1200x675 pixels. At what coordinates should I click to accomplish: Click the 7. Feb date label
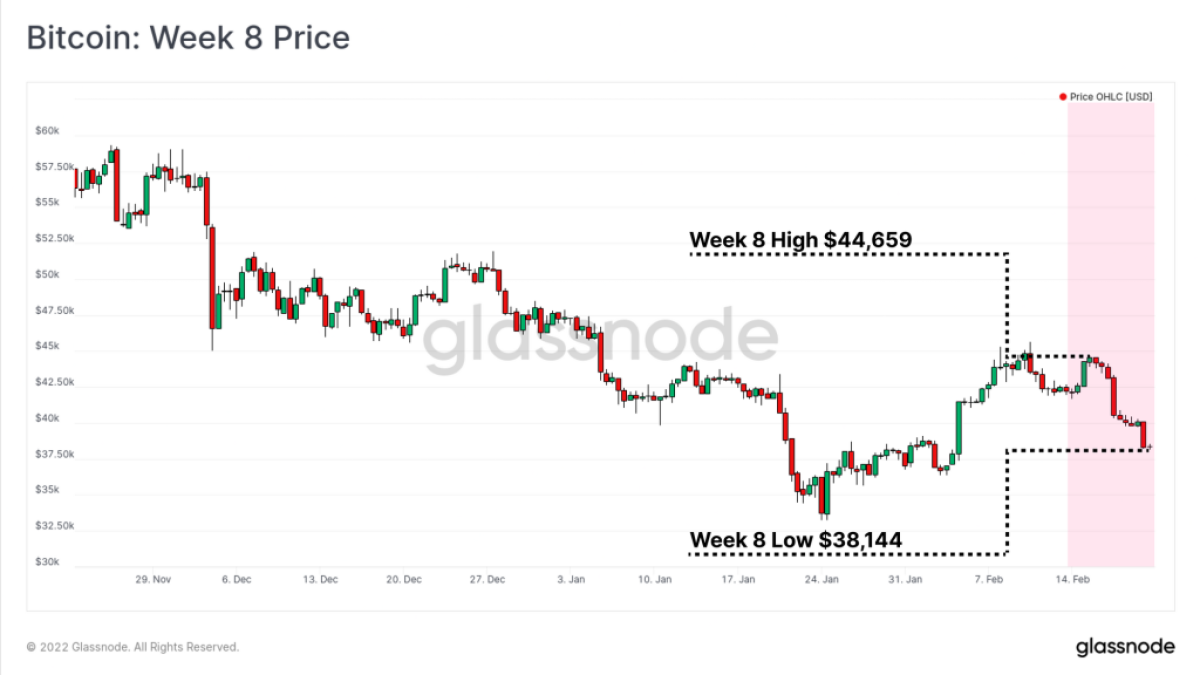(x=990, y=579)
